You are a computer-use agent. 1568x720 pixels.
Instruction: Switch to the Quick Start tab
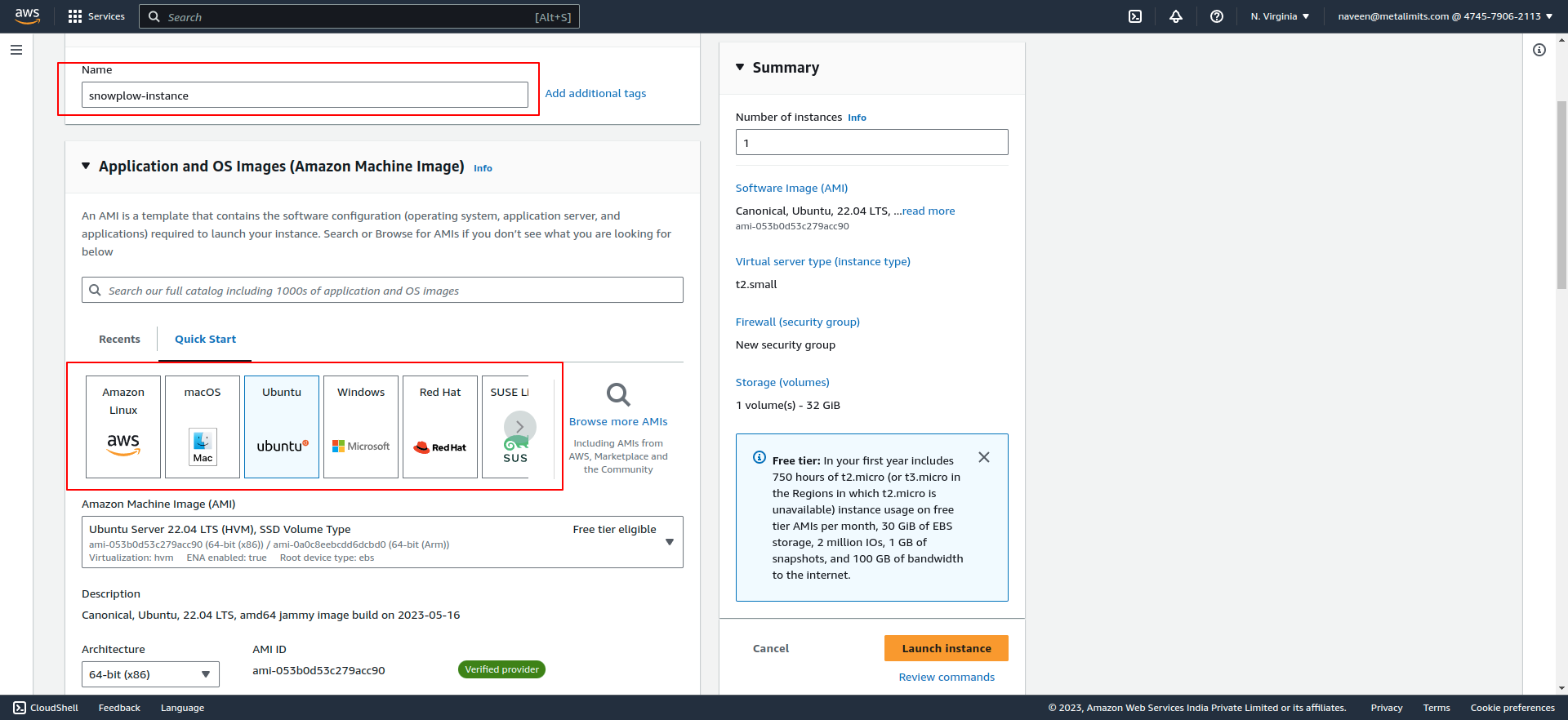[x=205, y=339]
